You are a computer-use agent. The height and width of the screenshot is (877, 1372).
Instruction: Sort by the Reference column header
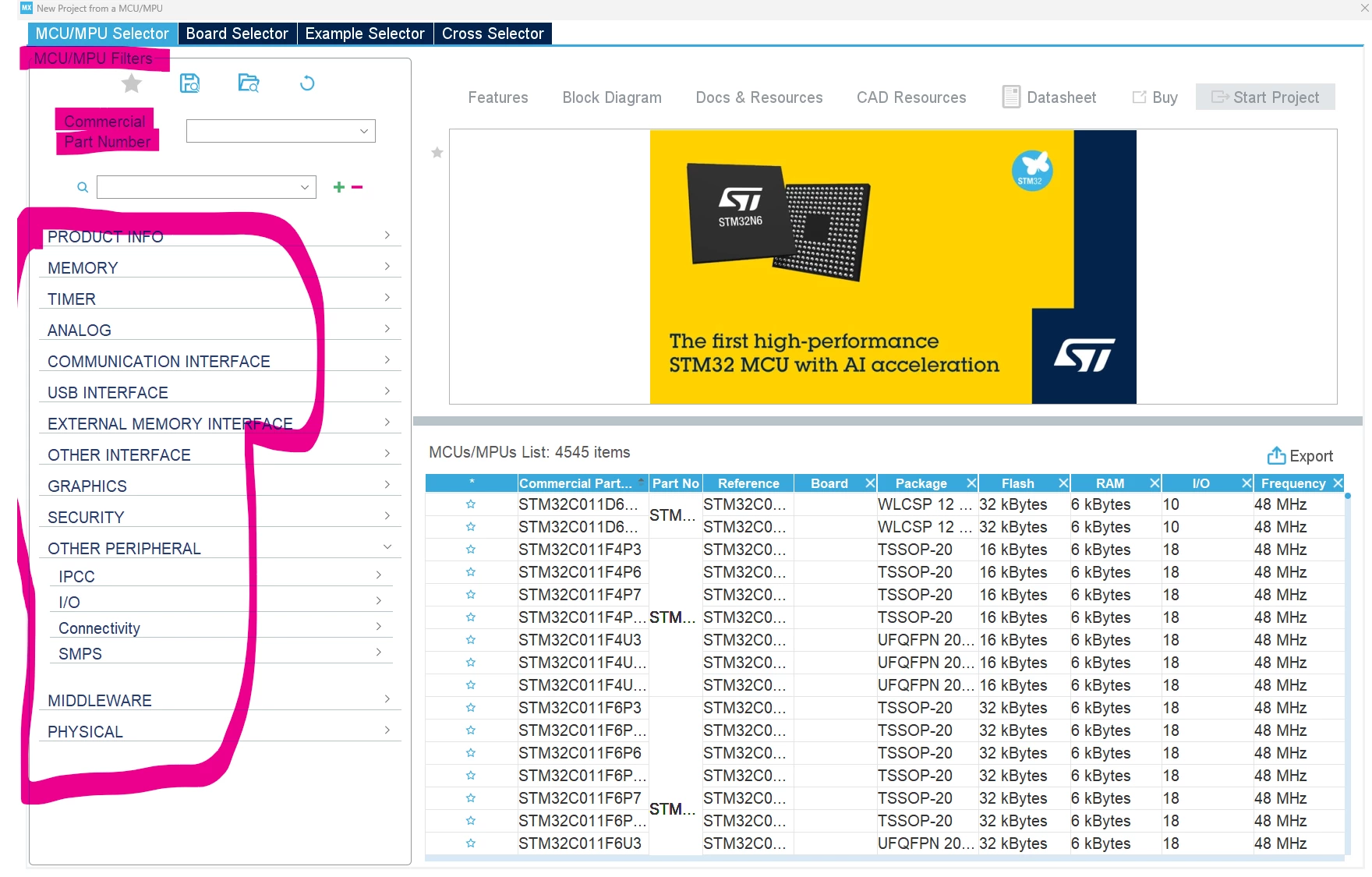748,483
